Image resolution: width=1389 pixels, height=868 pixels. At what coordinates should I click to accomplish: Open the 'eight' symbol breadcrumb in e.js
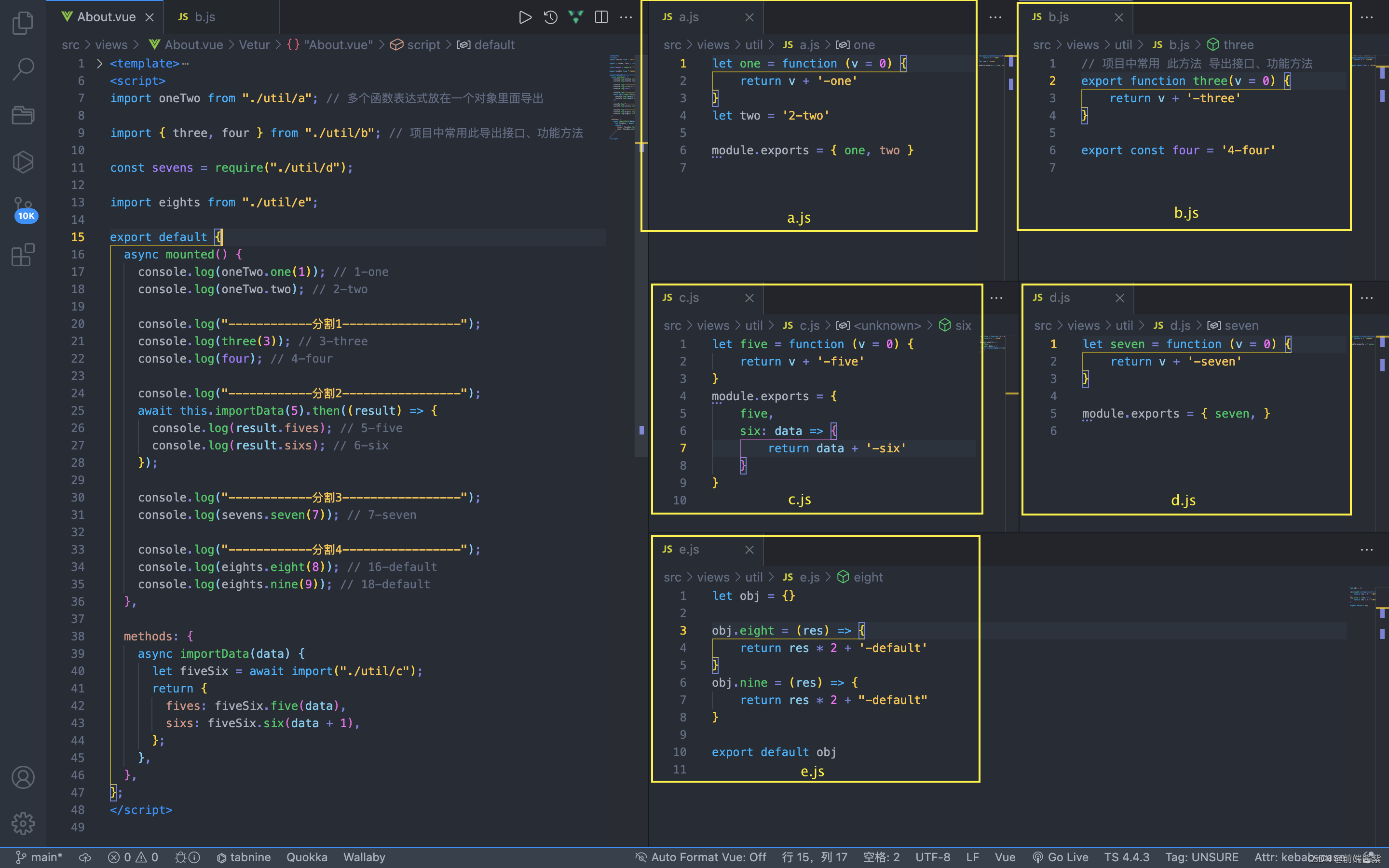coord(860,577)
